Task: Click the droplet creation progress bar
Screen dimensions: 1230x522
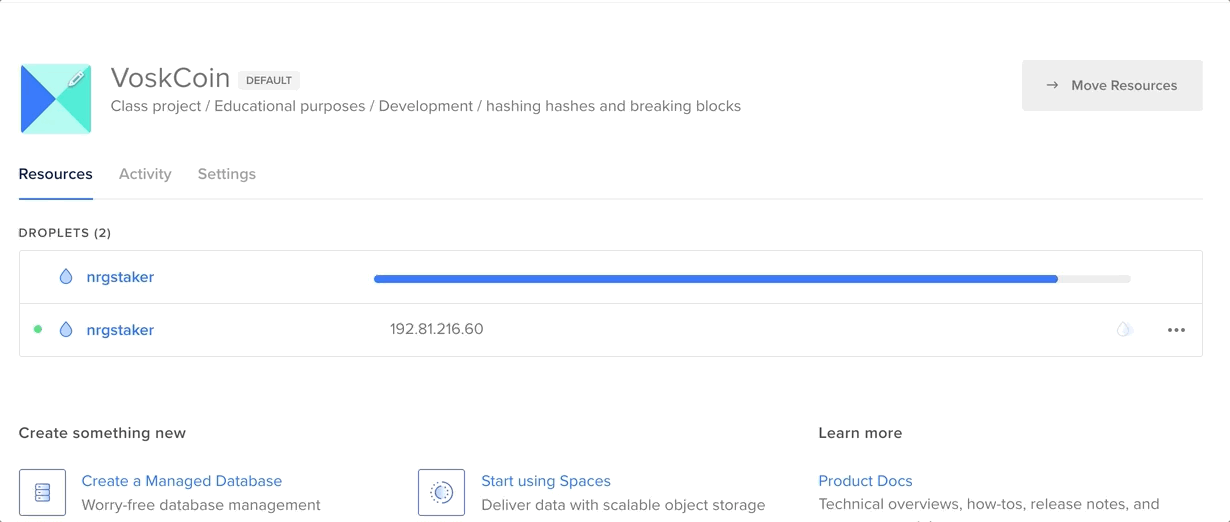Action: [752, 279]
